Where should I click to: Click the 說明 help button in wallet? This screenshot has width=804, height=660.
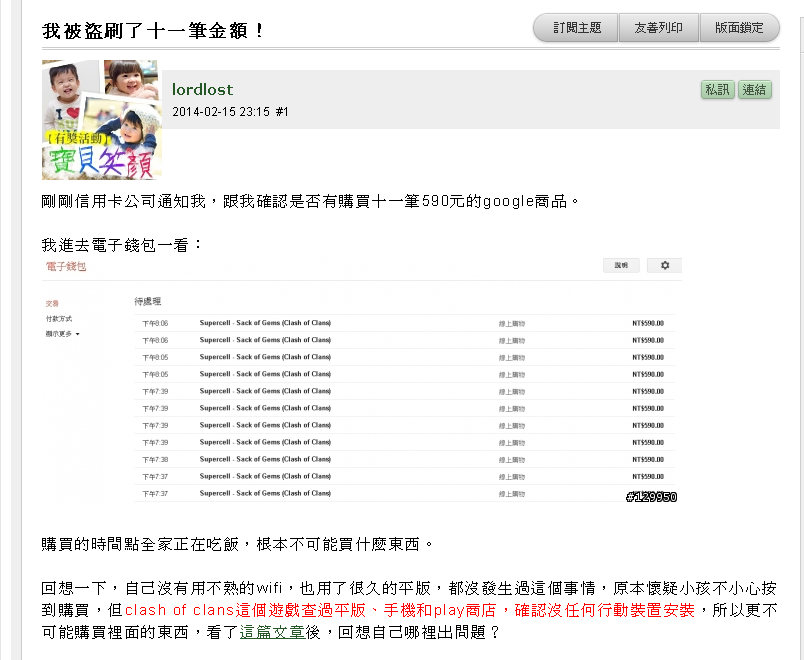coord(621,265)
